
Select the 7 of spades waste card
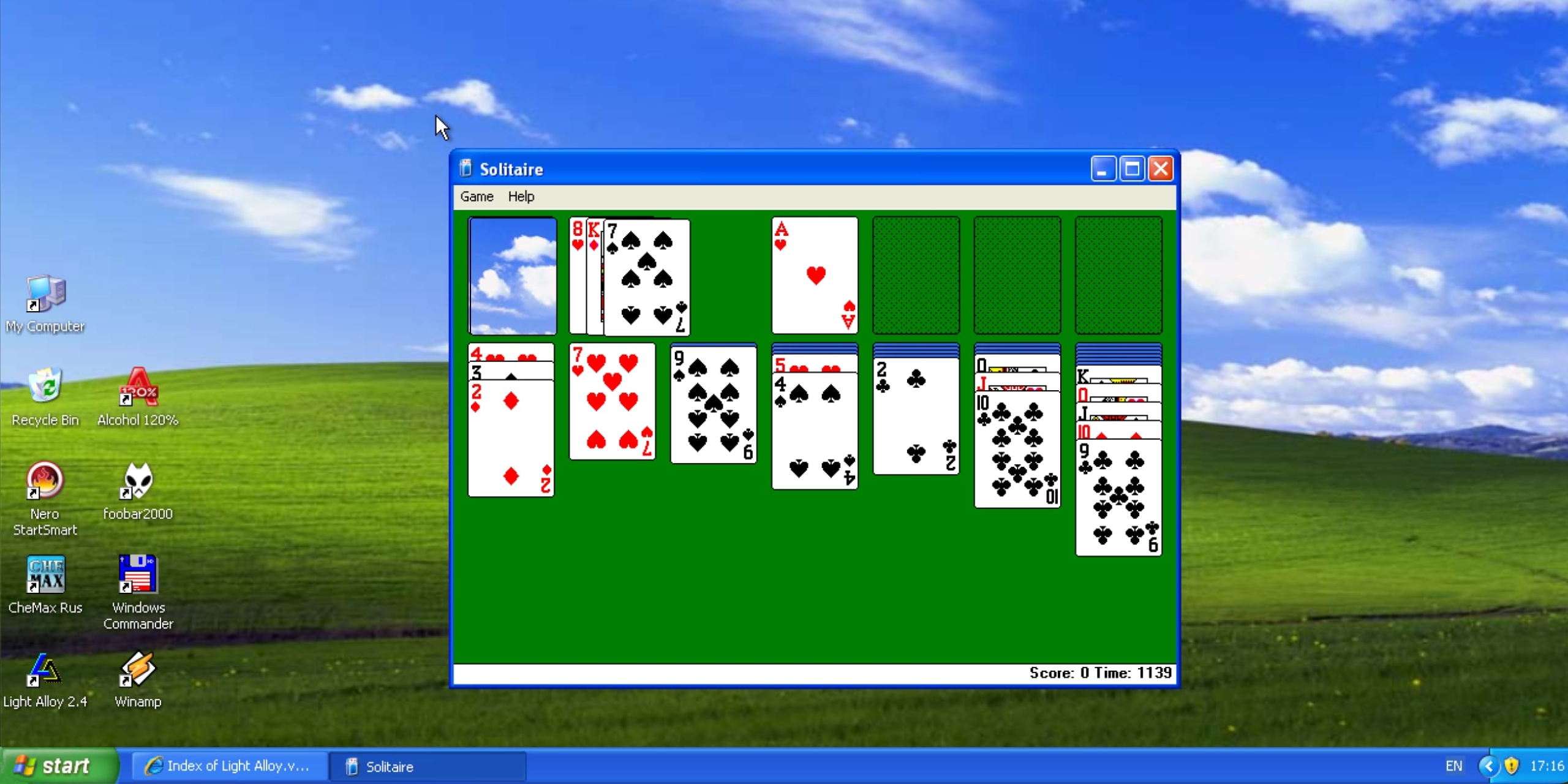point(647,277)
